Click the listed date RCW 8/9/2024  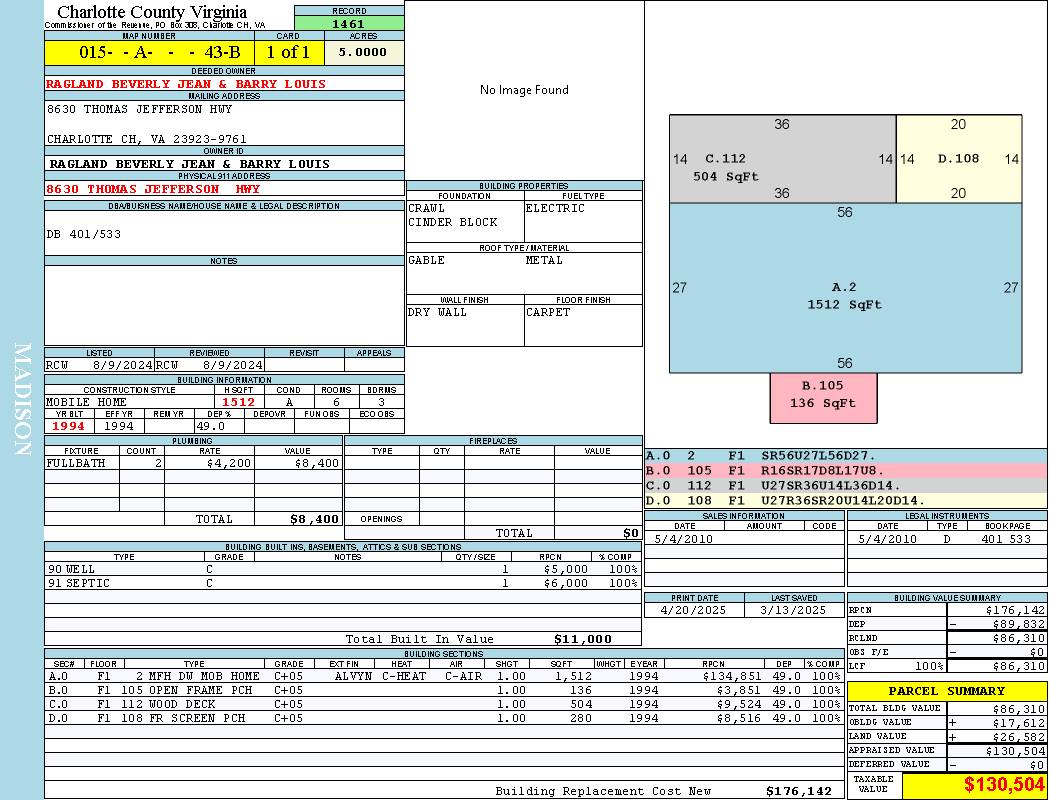pos(99,365)
